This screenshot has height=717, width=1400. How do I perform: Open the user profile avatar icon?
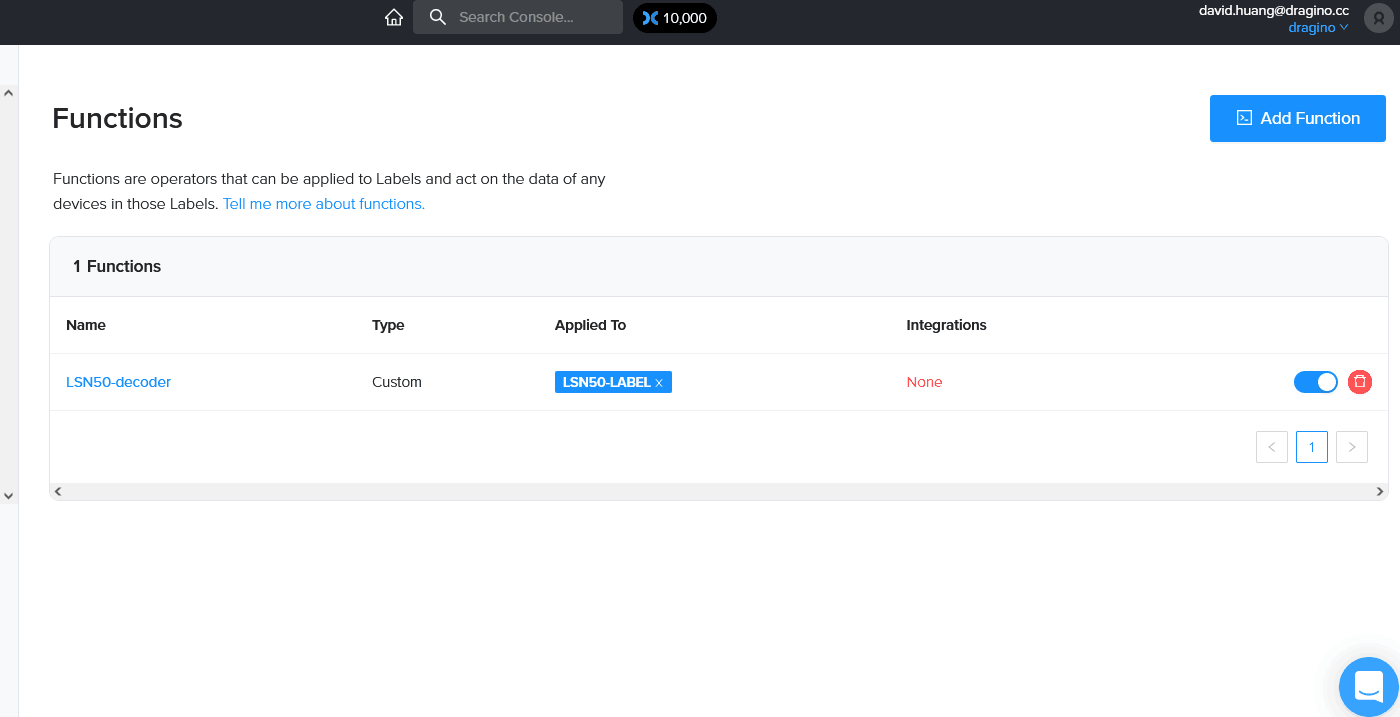1379,18
